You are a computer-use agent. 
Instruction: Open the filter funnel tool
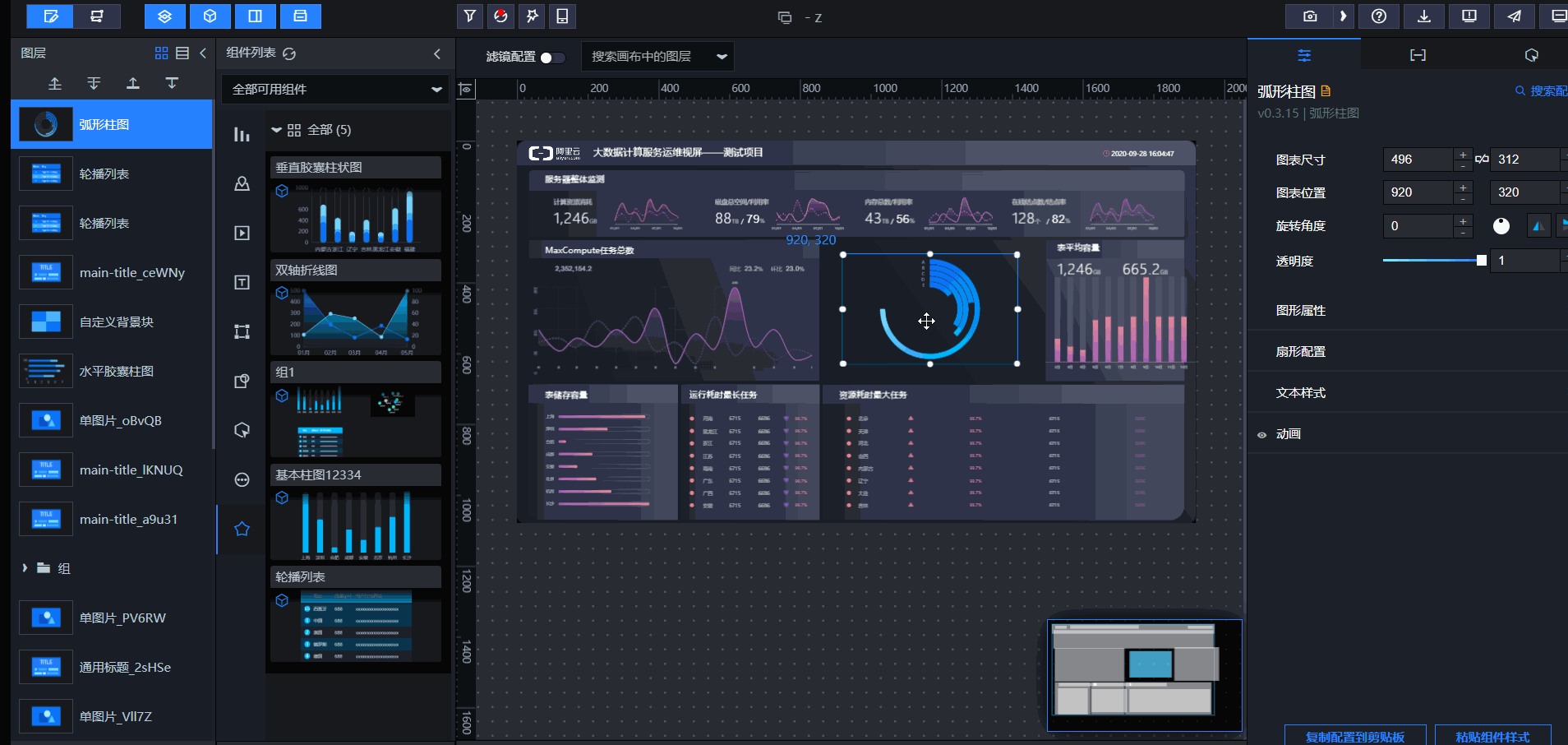pyautogui.click(x=470, y=16)
